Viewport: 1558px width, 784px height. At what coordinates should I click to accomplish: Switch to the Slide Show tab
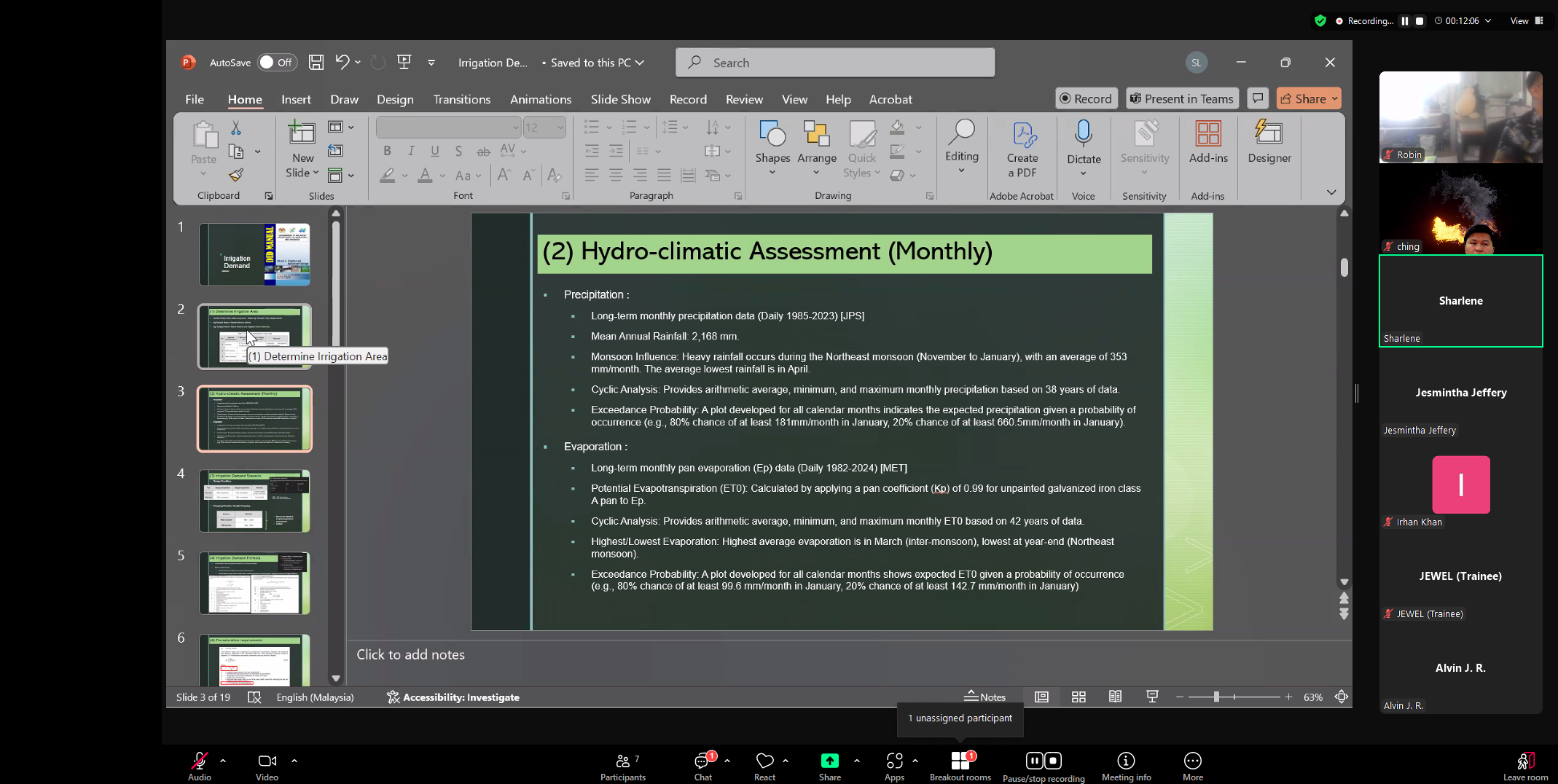point(621,99)
